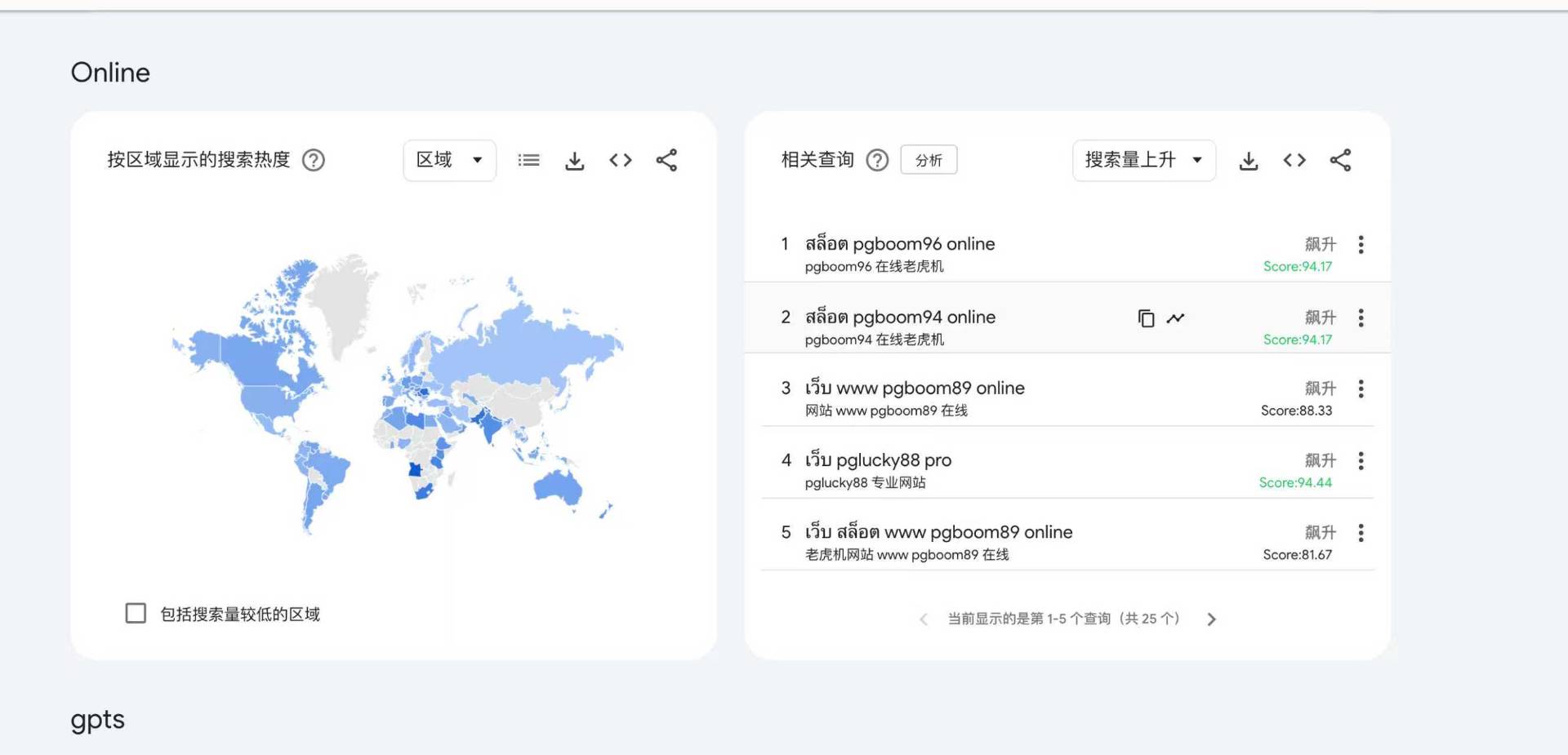This screenshot has width=1568, height=755.
Task: Click Score:94.44 for pglucky88 pro
Action: pyautogui.click(x=1295, y=483)
